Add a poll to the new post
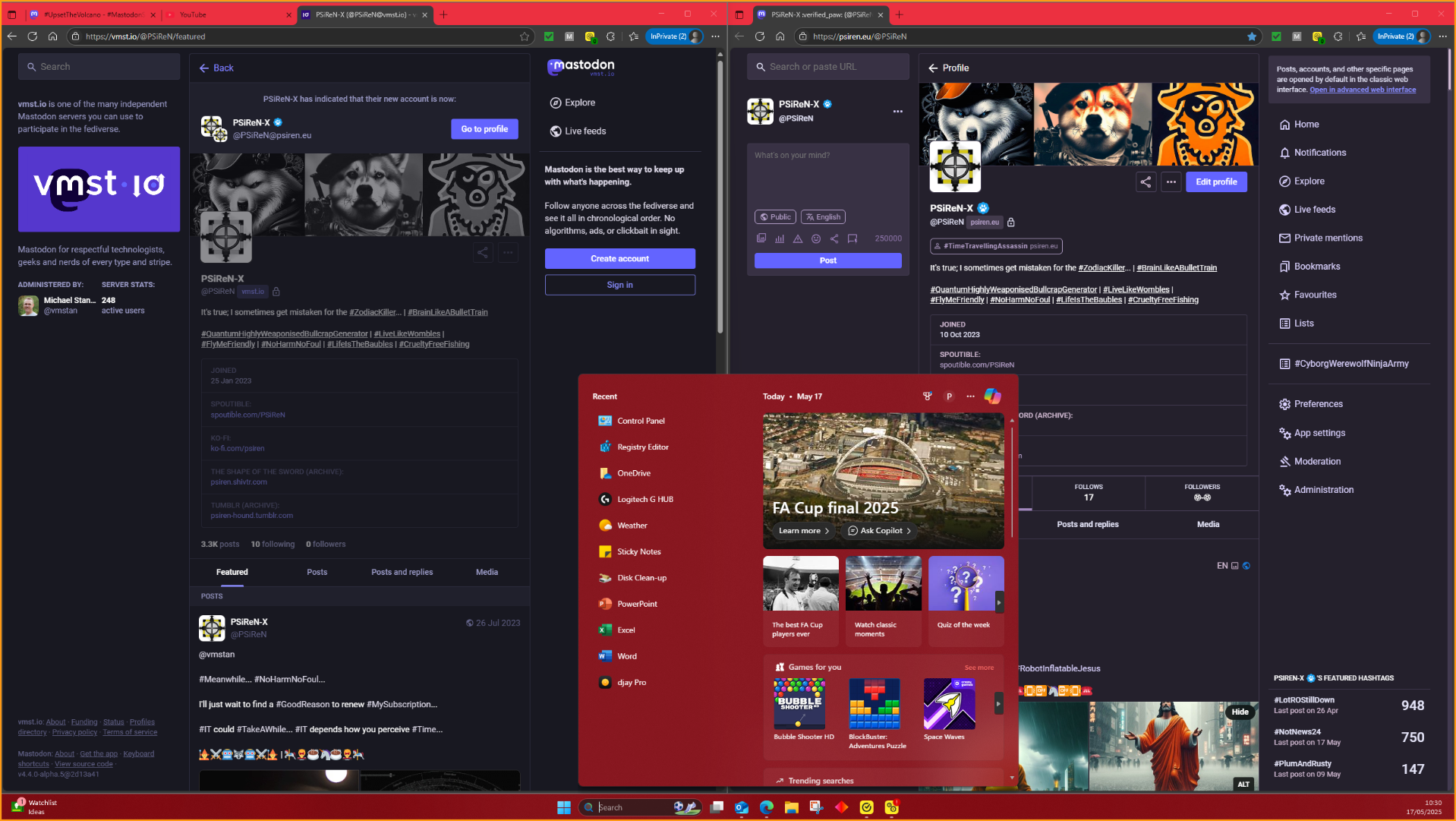Screen dimensions: 1456x821 click(780, 238)
